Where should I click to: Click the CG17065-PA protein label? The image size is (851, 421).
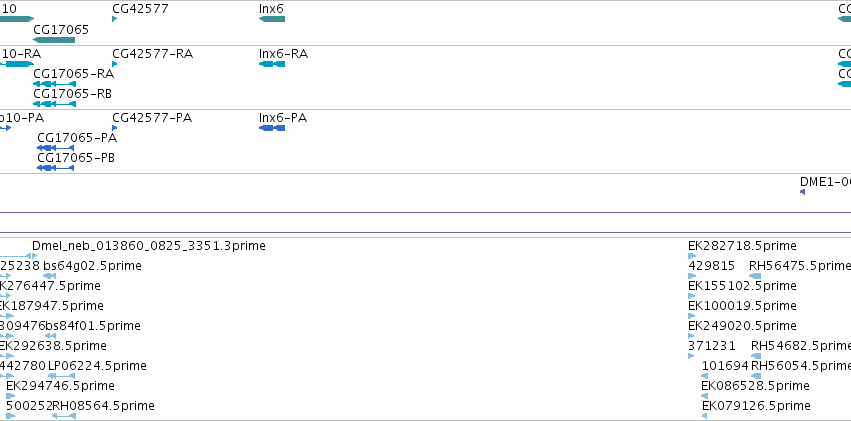click(77, 138)
